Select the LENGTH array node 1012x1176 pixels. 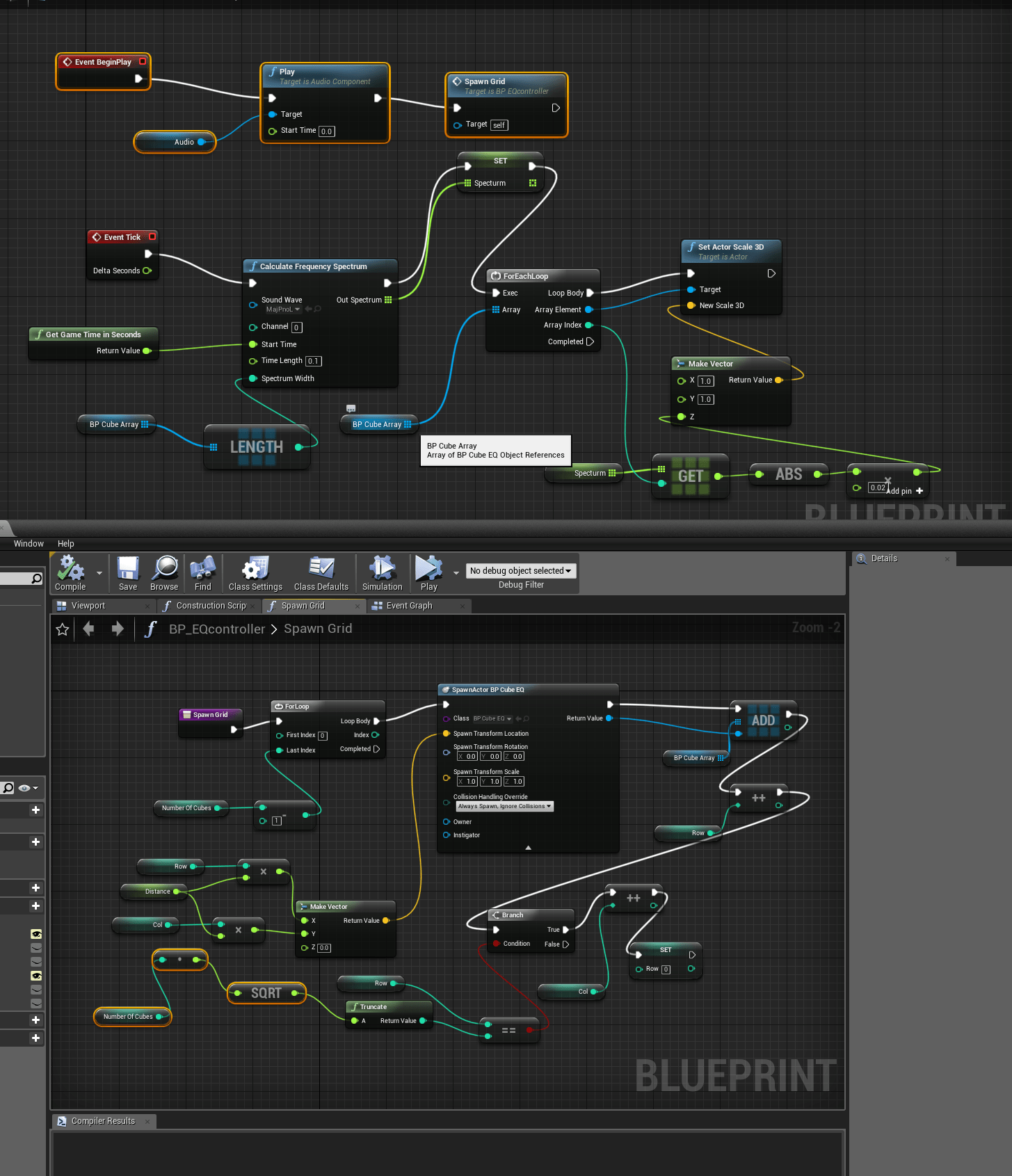(257, 447)
